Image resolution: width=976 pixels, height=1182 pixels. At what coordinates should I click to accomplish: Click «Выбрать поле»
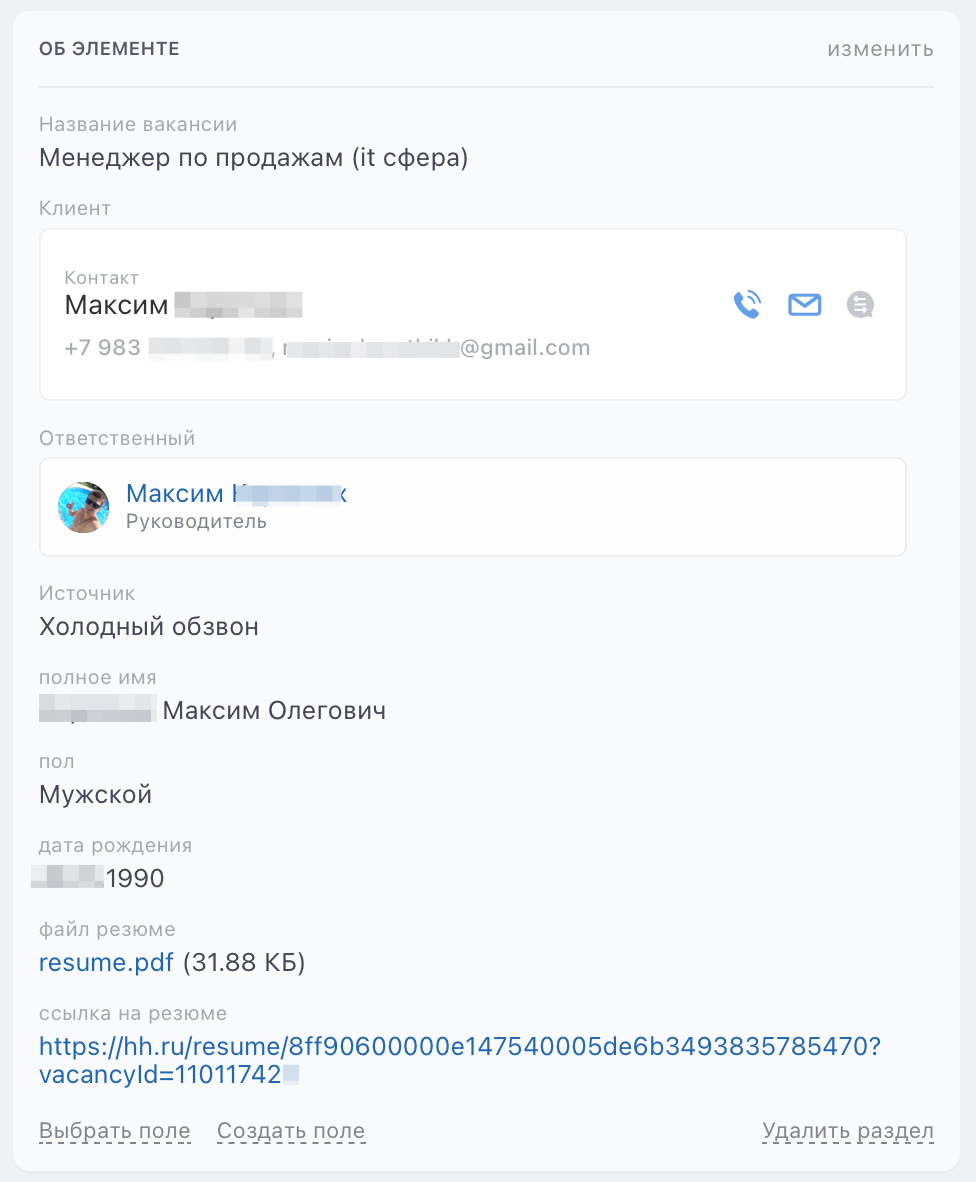tap(115, 1131)
